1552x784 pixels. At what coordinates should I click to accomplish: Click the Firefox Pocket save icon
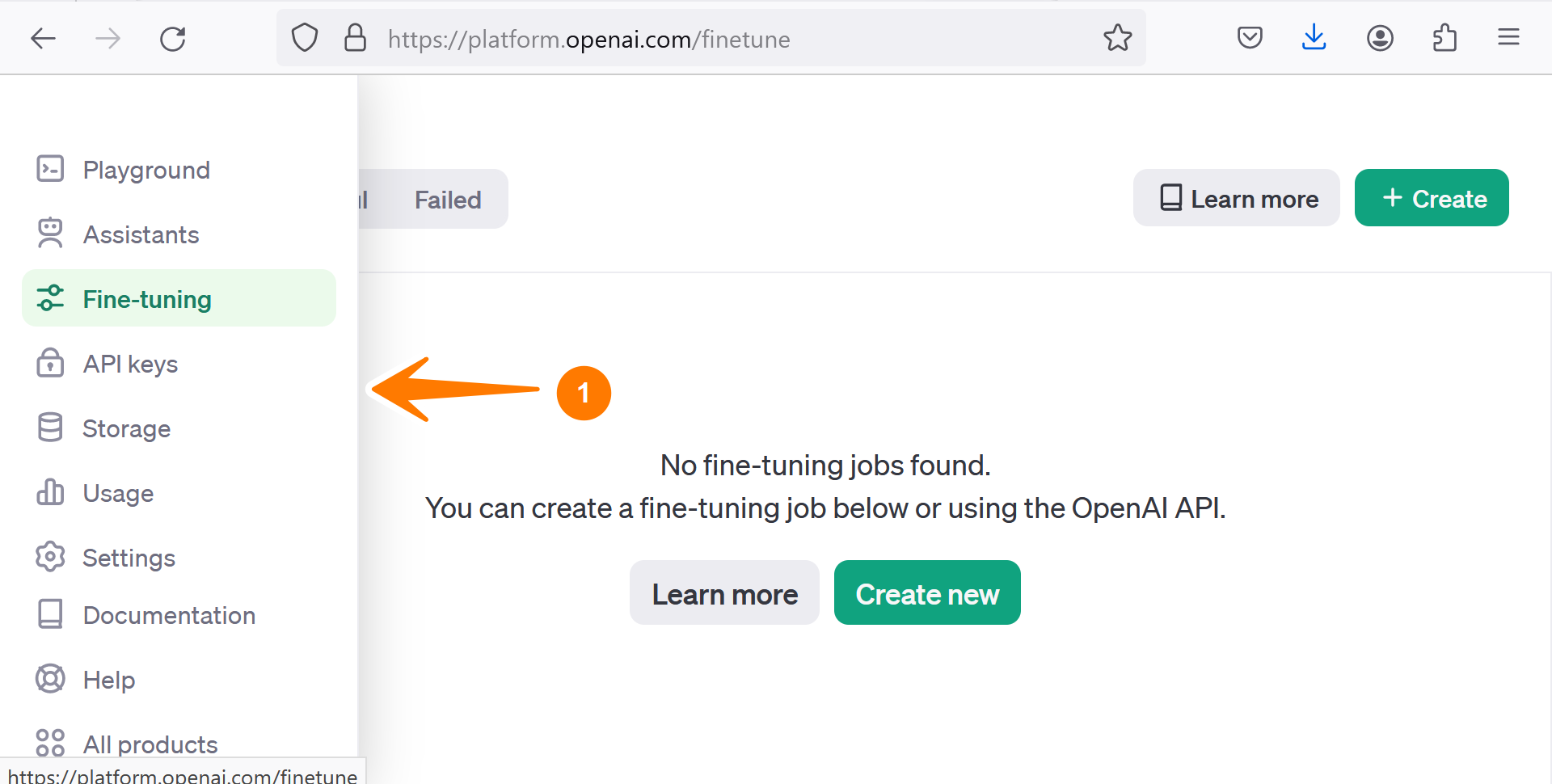1250,38
